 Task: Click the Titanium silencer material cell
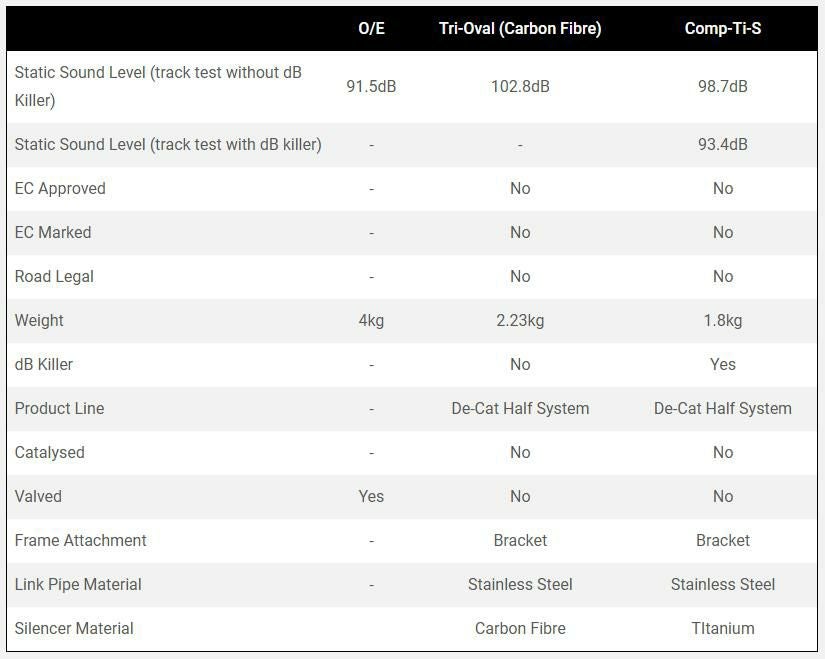tap(722, 628)
